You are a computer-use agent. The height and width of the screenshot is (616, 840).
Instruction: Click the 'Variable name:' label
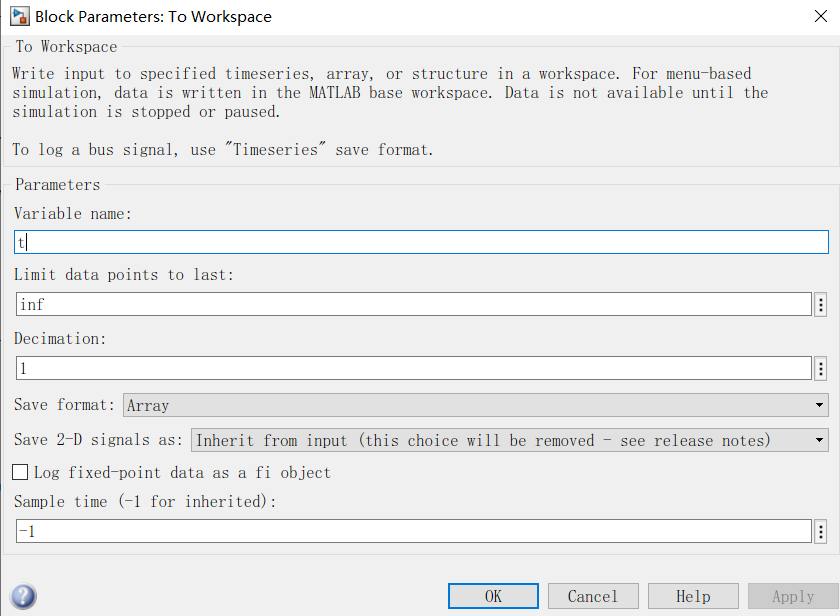tap(73, 214)
